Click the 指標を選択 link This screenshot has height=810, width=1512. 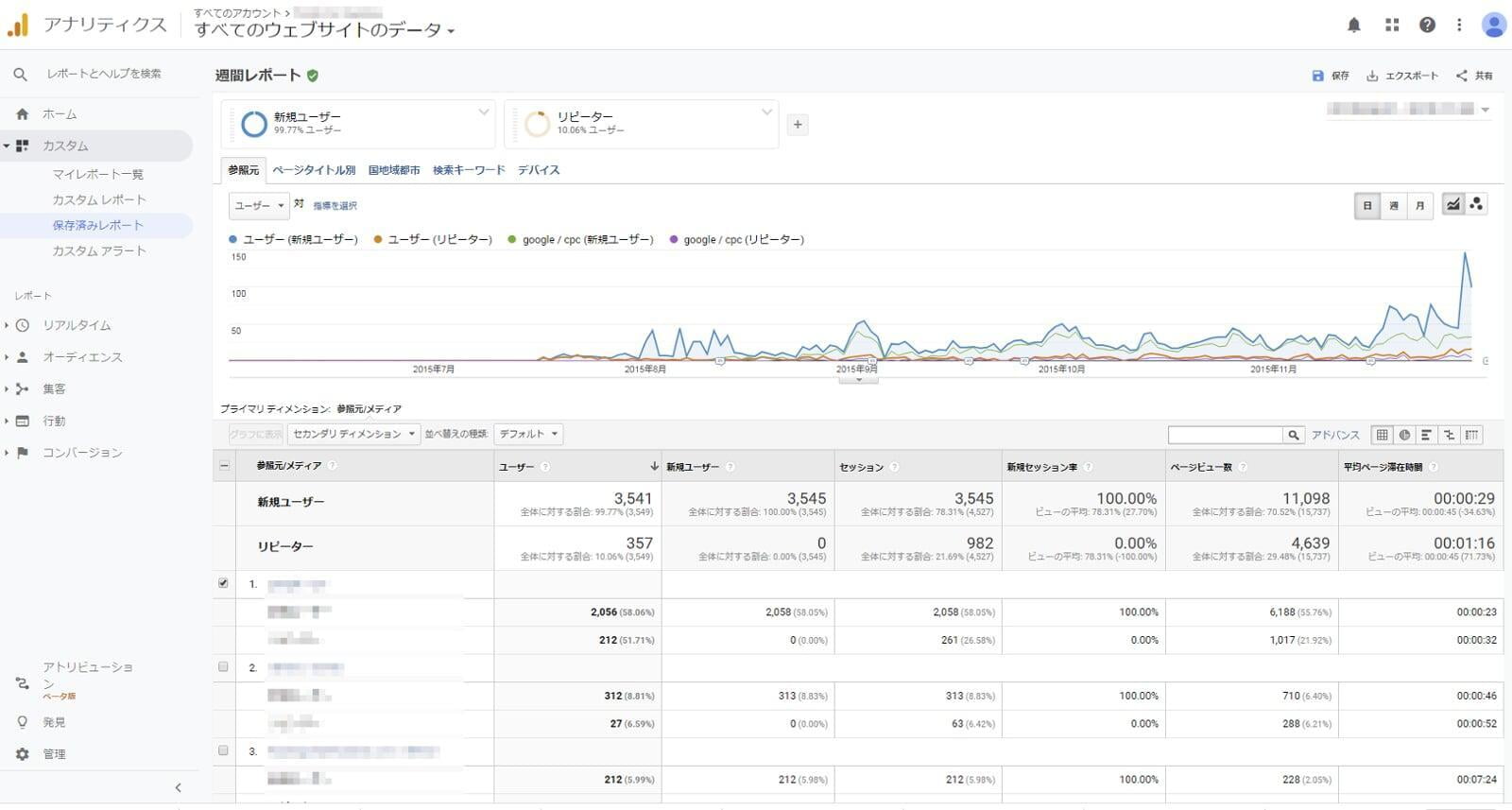click(335, 206)
